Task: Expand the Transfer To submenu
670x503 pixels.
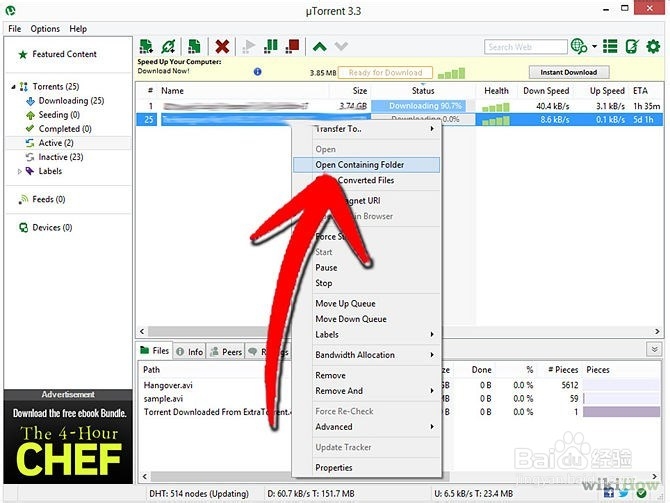Action: tap(432, 129)
